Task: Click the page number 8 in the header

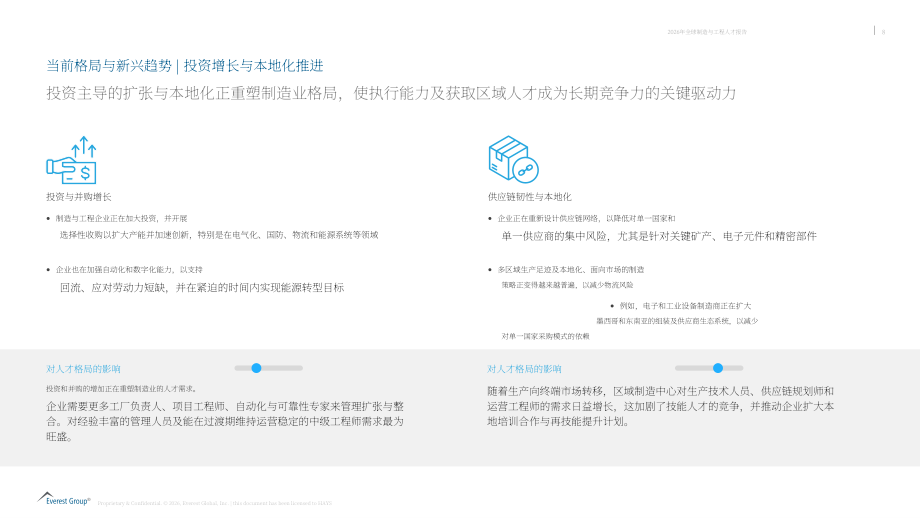Action: coord(884,32)
